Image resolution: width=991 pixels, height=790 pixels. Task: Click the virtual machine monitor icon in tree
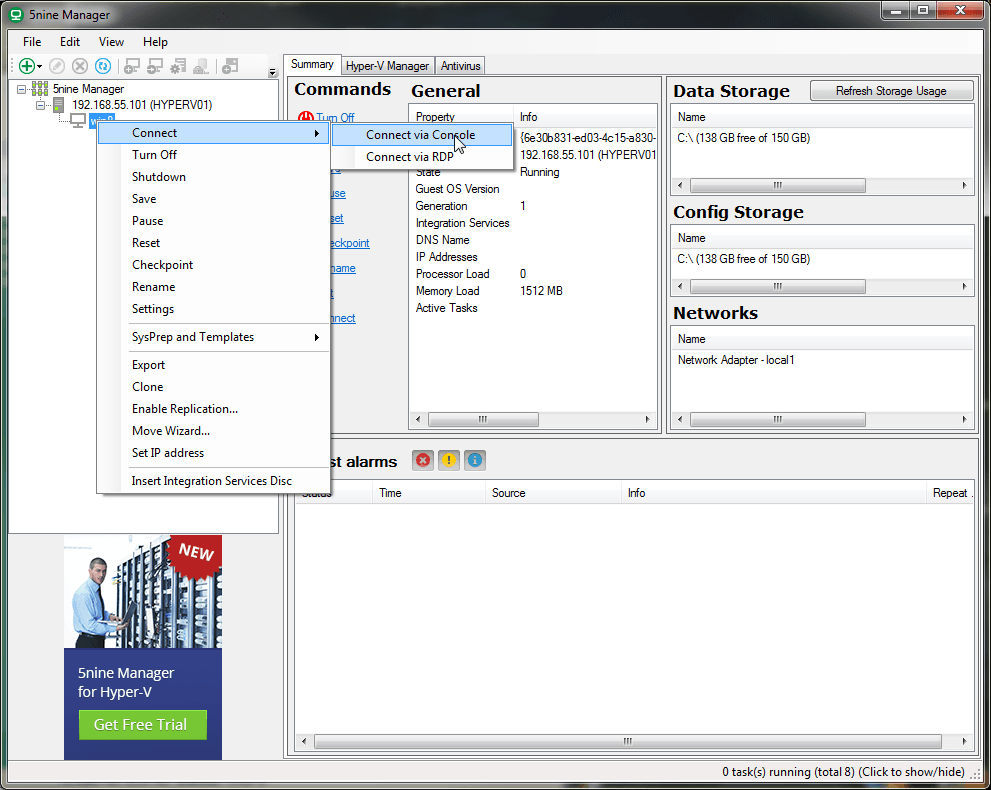point(77,121)
